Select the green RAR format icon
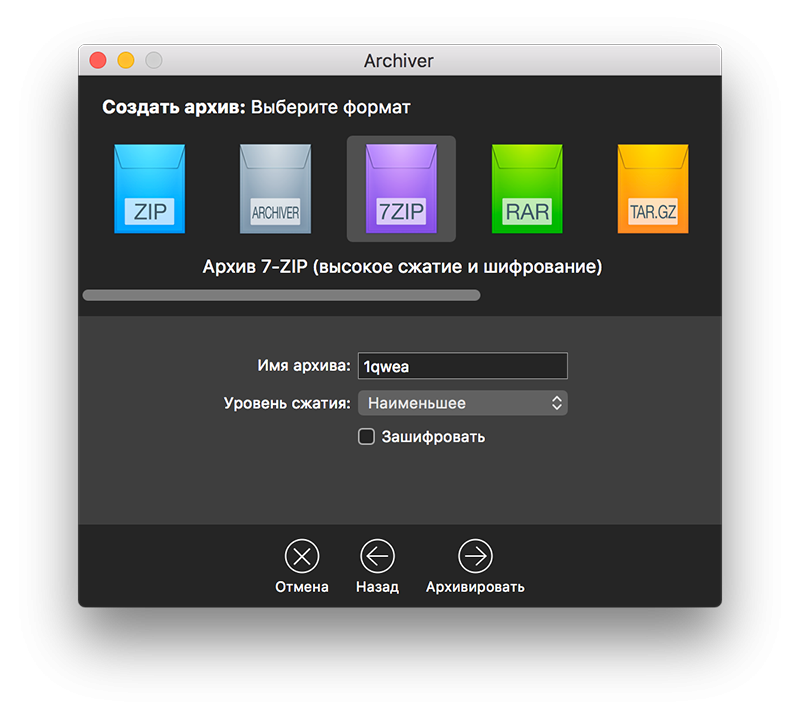Image resolution: width=800 pixels, height=719 pixels. click(527, 189)
